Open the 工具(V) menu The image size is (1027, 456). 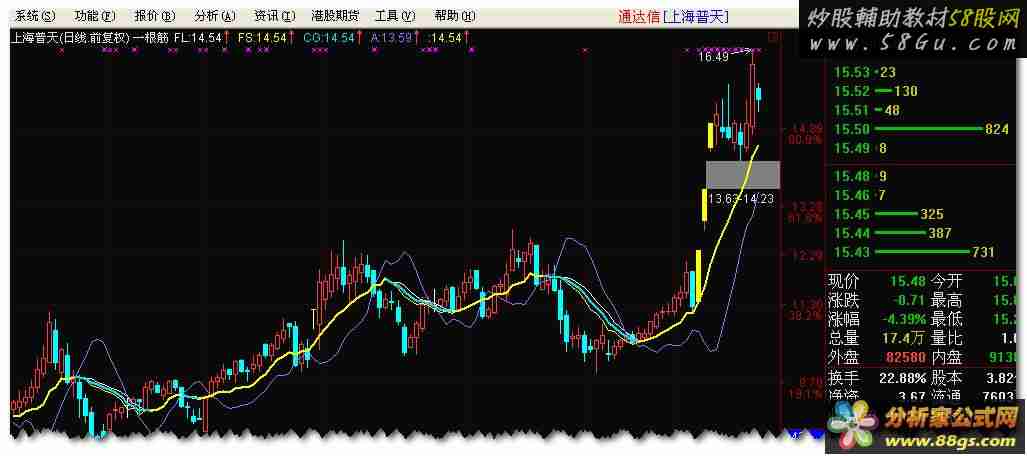(x=395, y=16)
